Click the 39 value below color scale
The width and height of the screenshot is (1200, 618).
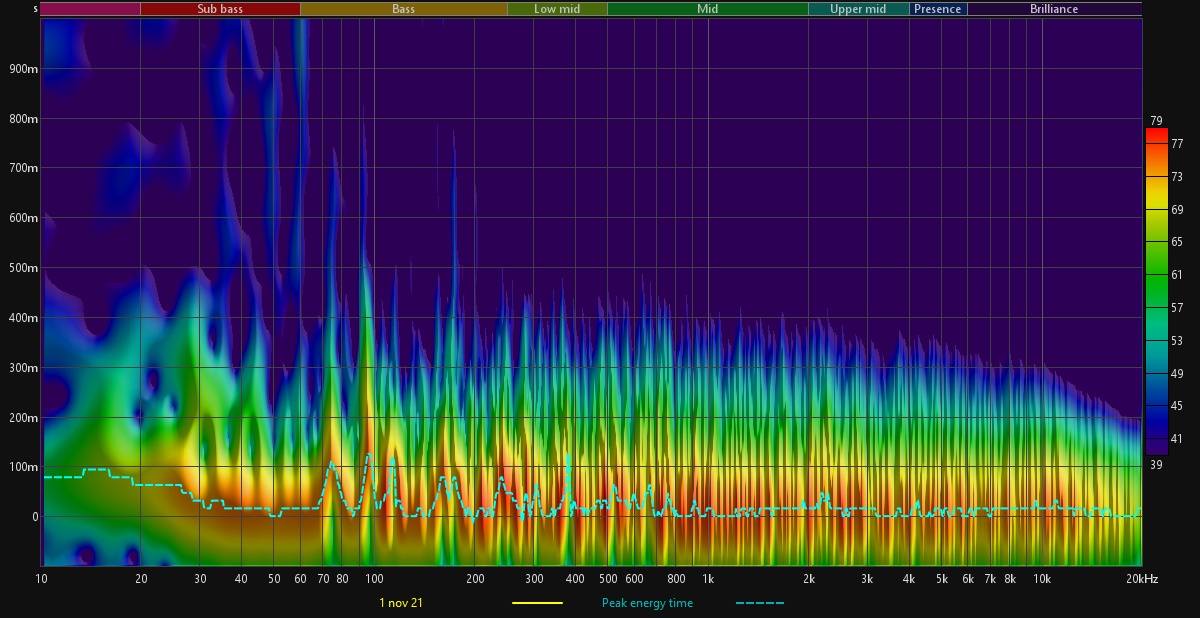[1156, 464]
